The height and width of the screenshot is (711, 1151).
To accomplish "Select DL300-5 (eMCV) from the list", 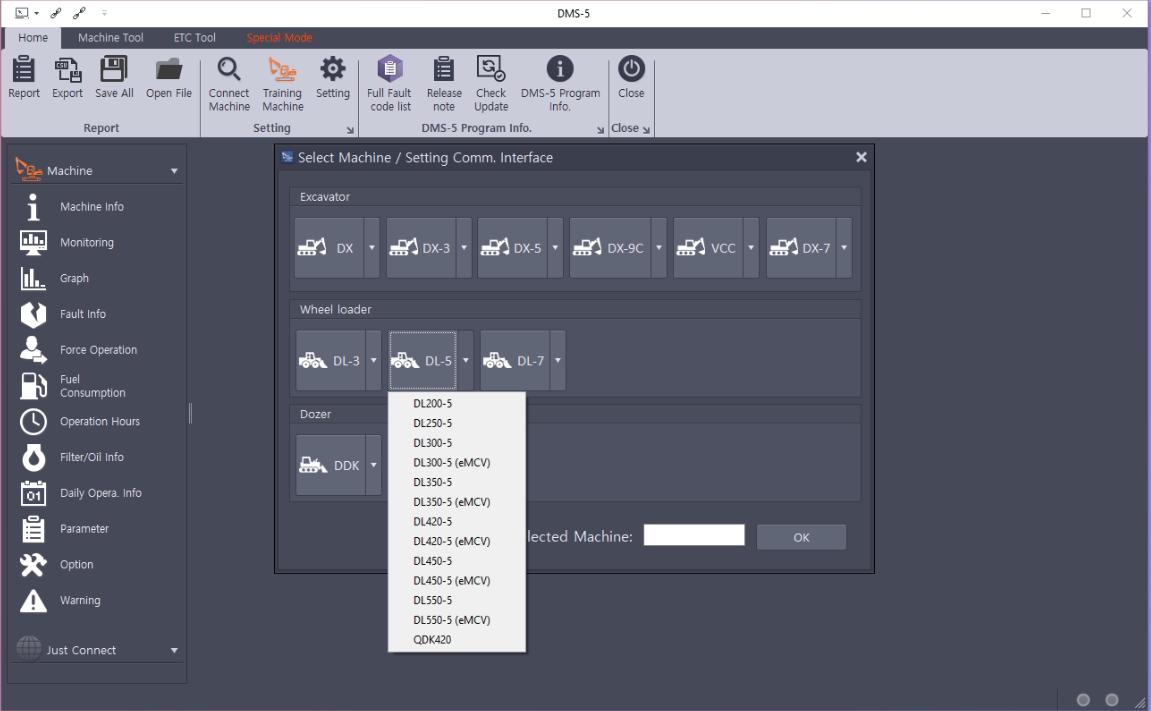I will (x=451, y=462).
